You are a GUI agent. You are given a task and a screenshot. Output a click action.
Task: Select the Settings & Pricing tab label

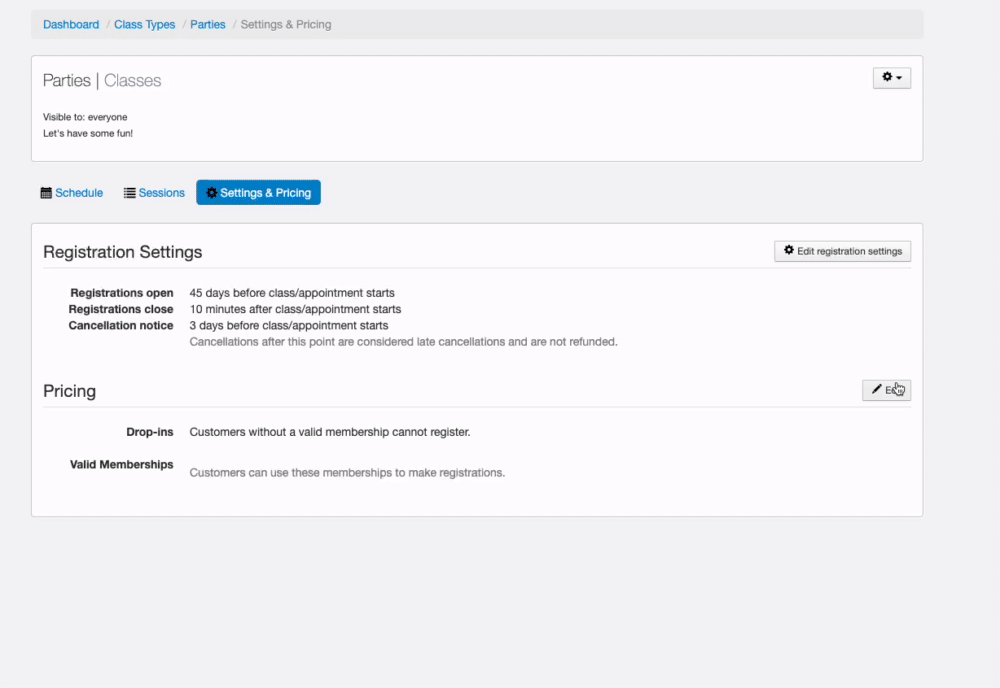click(x=265, y=193)
